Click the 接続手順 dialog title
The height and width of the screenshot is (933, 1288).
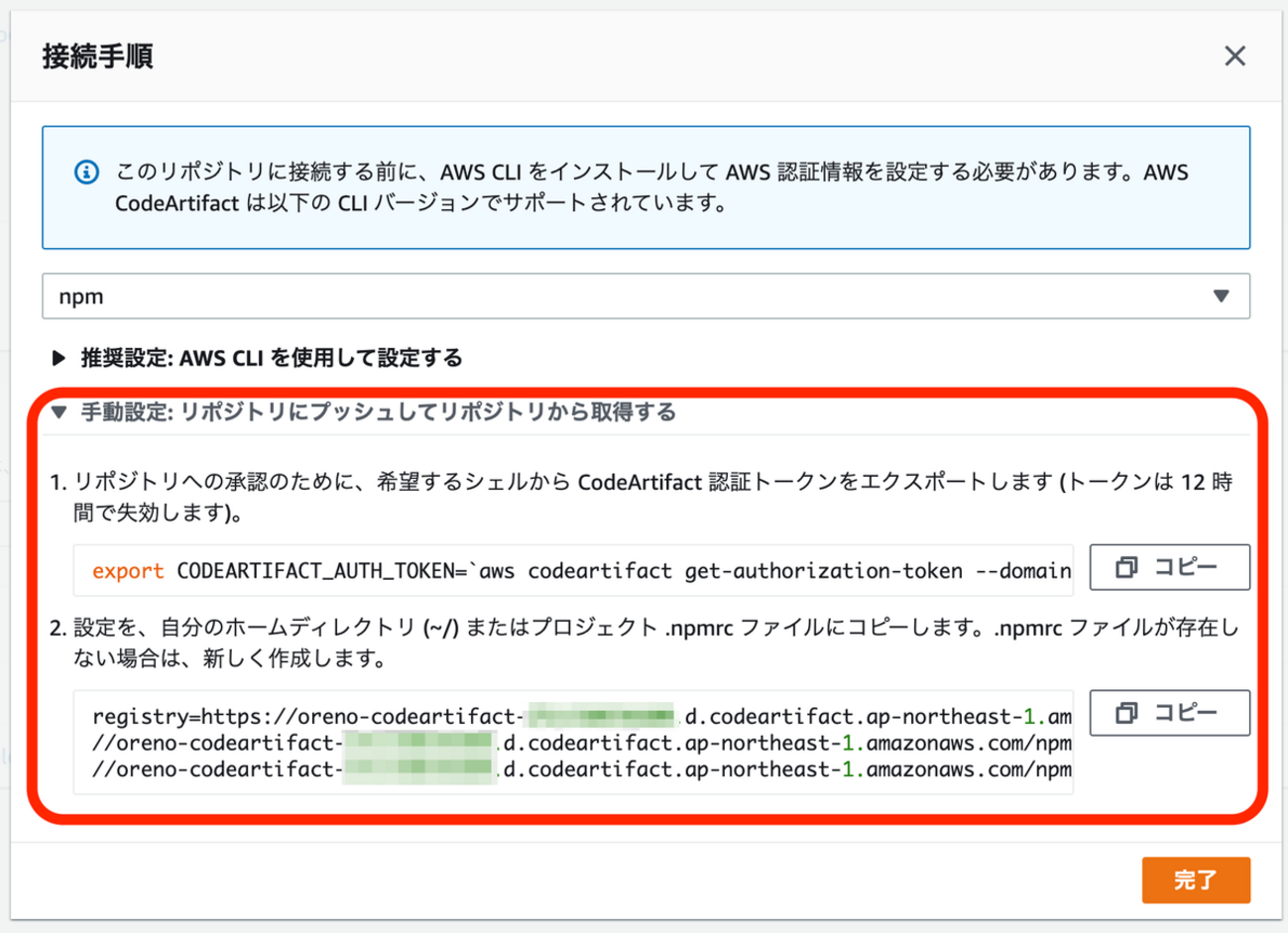(98, 57)
